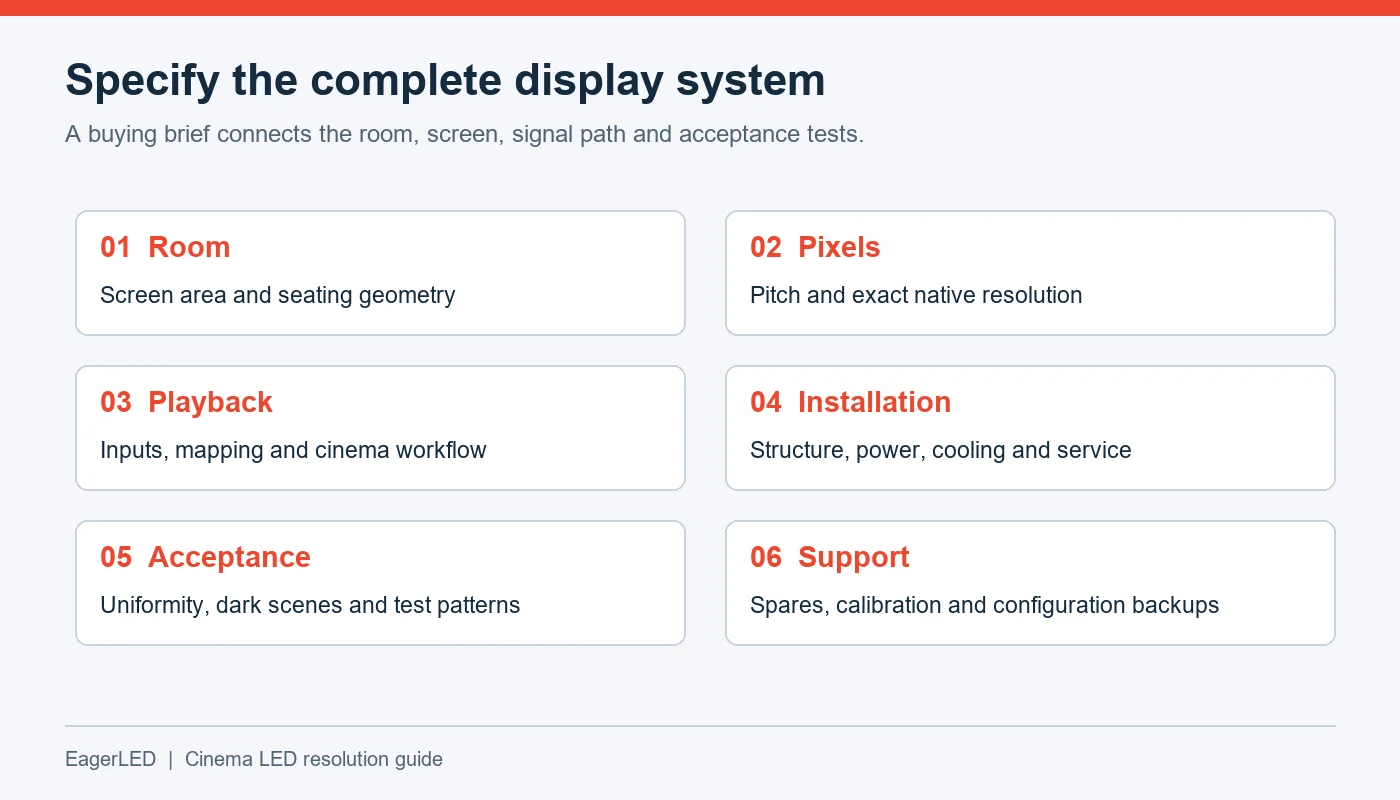Click the "EagerLED" footer brand name
Viewport: 1400px width, 800px height.
(111, 759)
